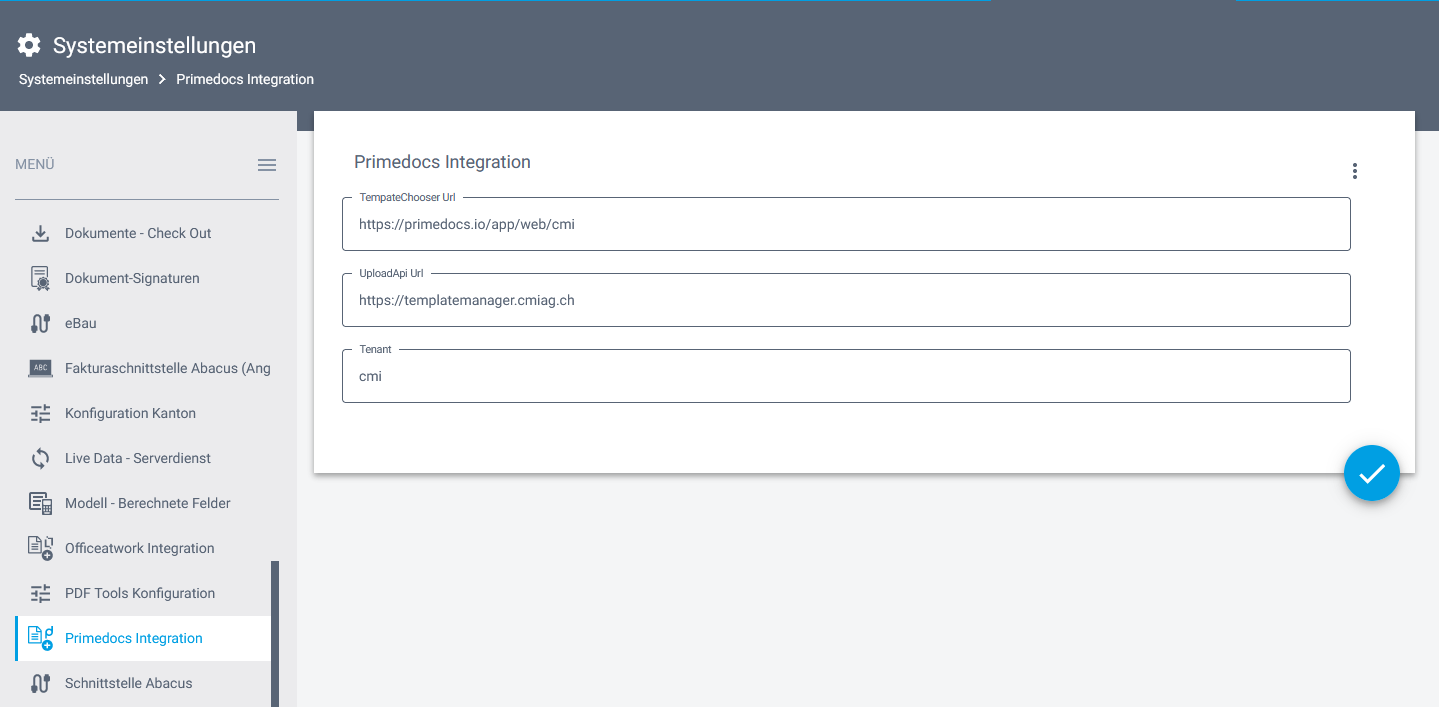Collapse the sidebar using the hamburger icon

[266, 164]
